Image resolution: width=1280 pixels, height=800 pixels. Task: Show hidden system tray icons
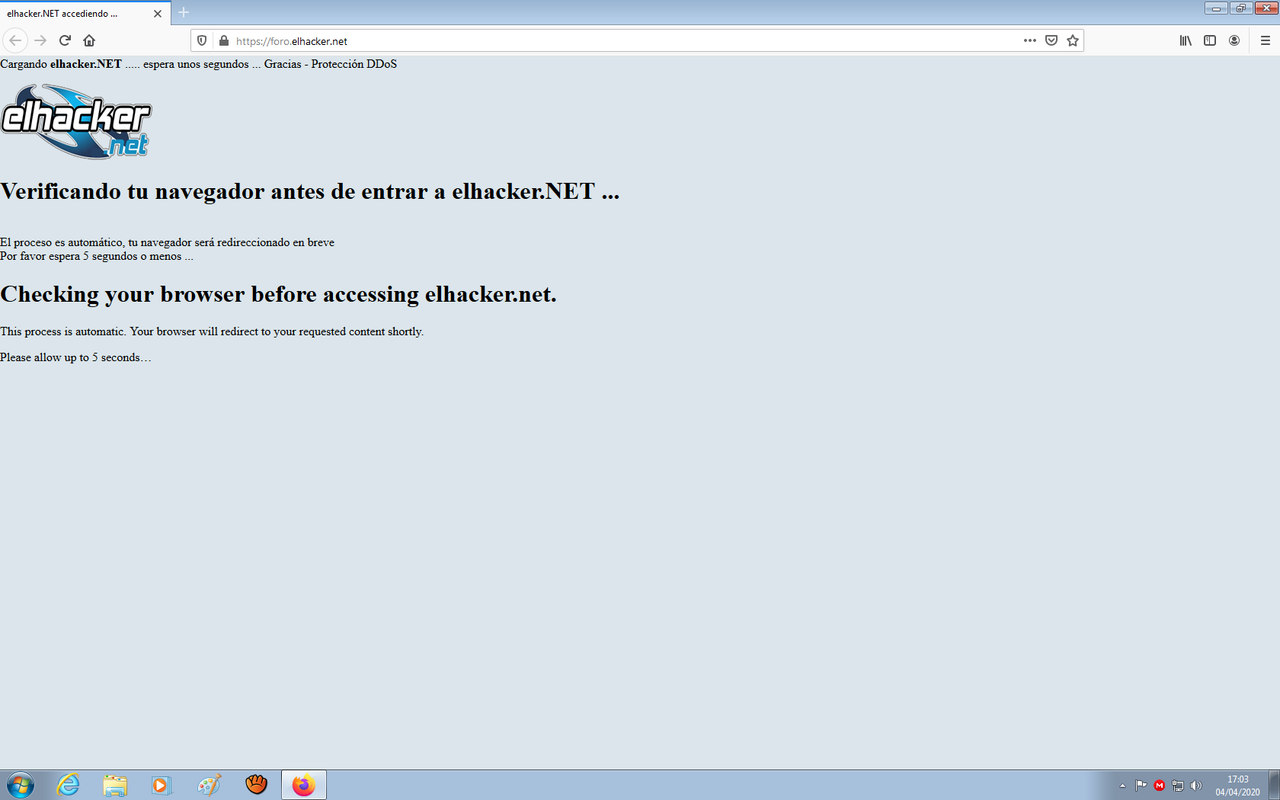point(1122,786)
